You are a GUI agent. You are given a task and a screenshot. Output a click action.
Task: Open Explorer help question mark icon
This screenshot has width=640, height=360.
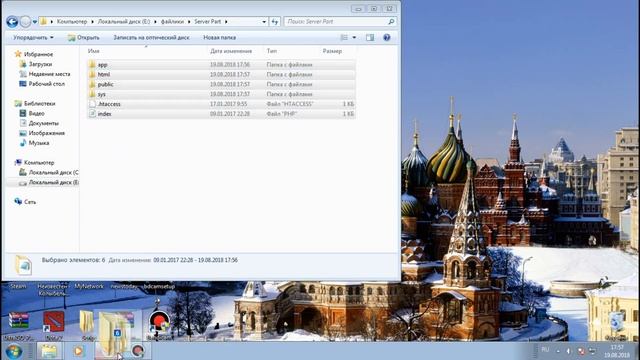pos(387,38)
